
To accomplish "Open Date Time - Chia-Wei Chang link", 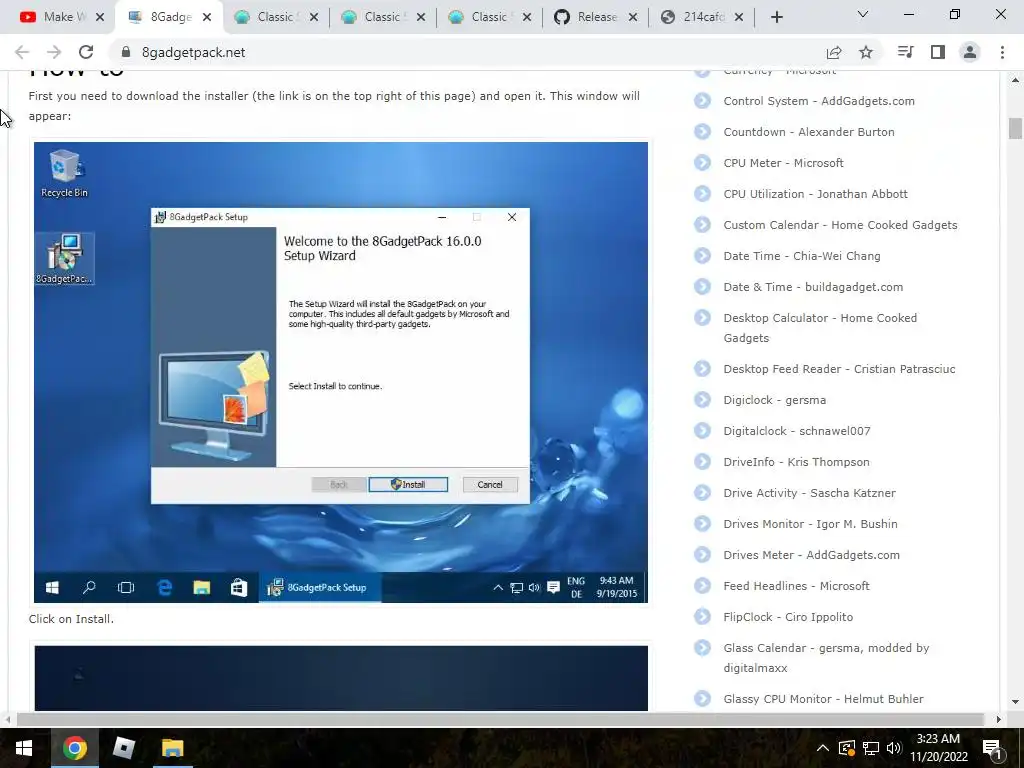I will (x=801, y=256).
